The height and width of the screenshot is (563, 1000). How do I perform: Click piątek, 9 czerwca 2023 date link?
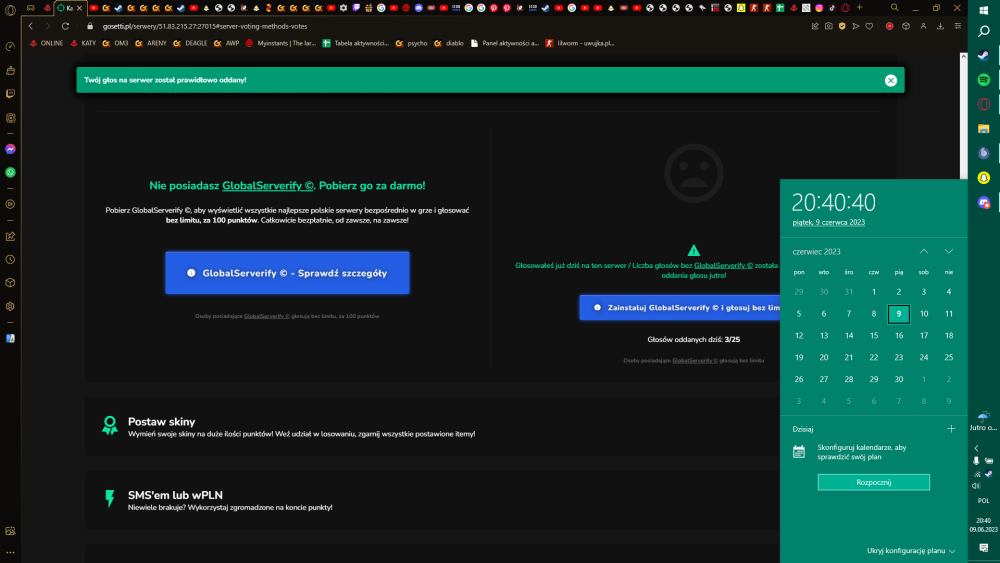pyautogui.click(x=828, y=223)
